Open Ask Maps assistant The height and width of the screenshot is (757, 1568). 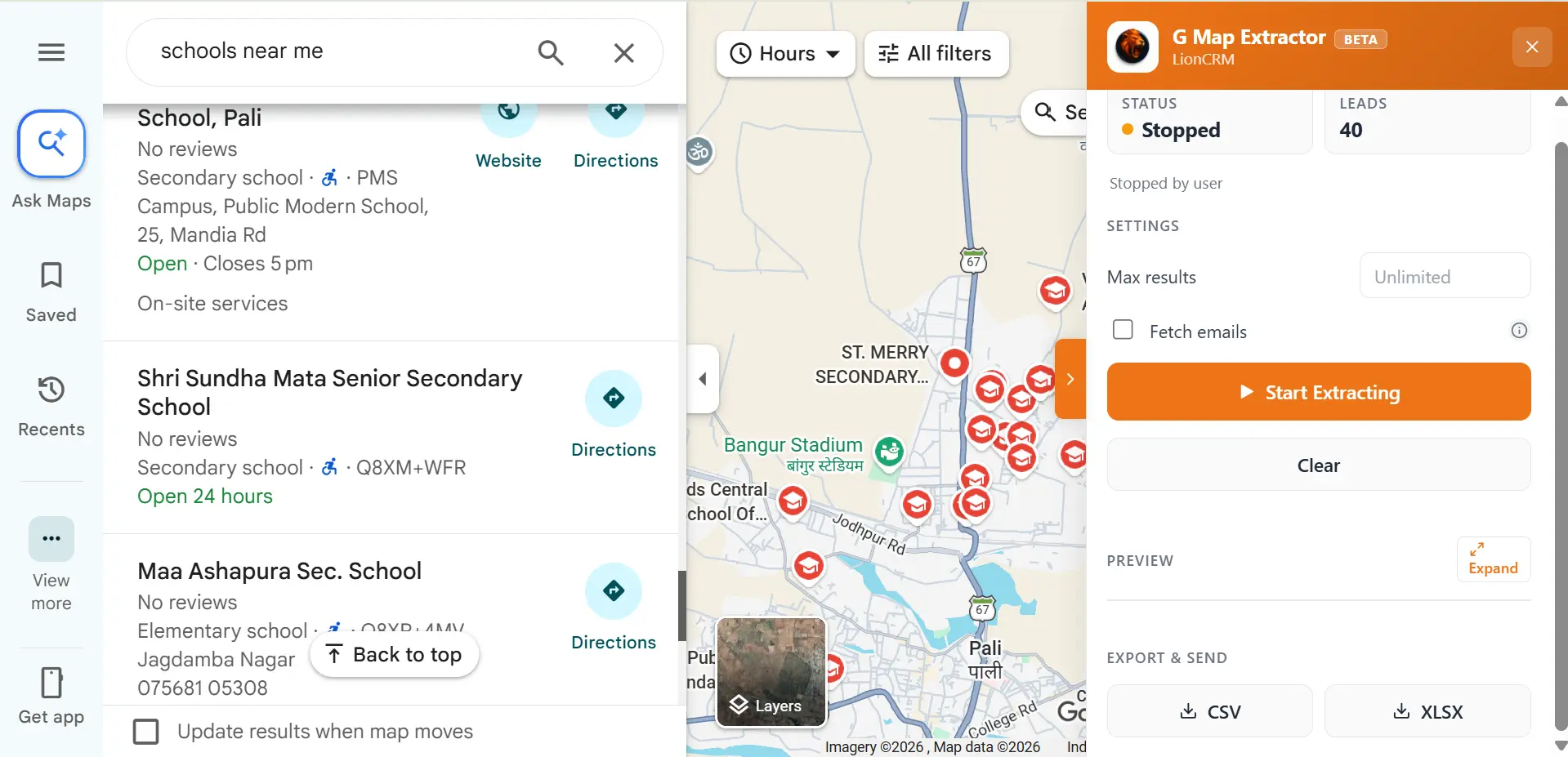click(x=51, y=145)
